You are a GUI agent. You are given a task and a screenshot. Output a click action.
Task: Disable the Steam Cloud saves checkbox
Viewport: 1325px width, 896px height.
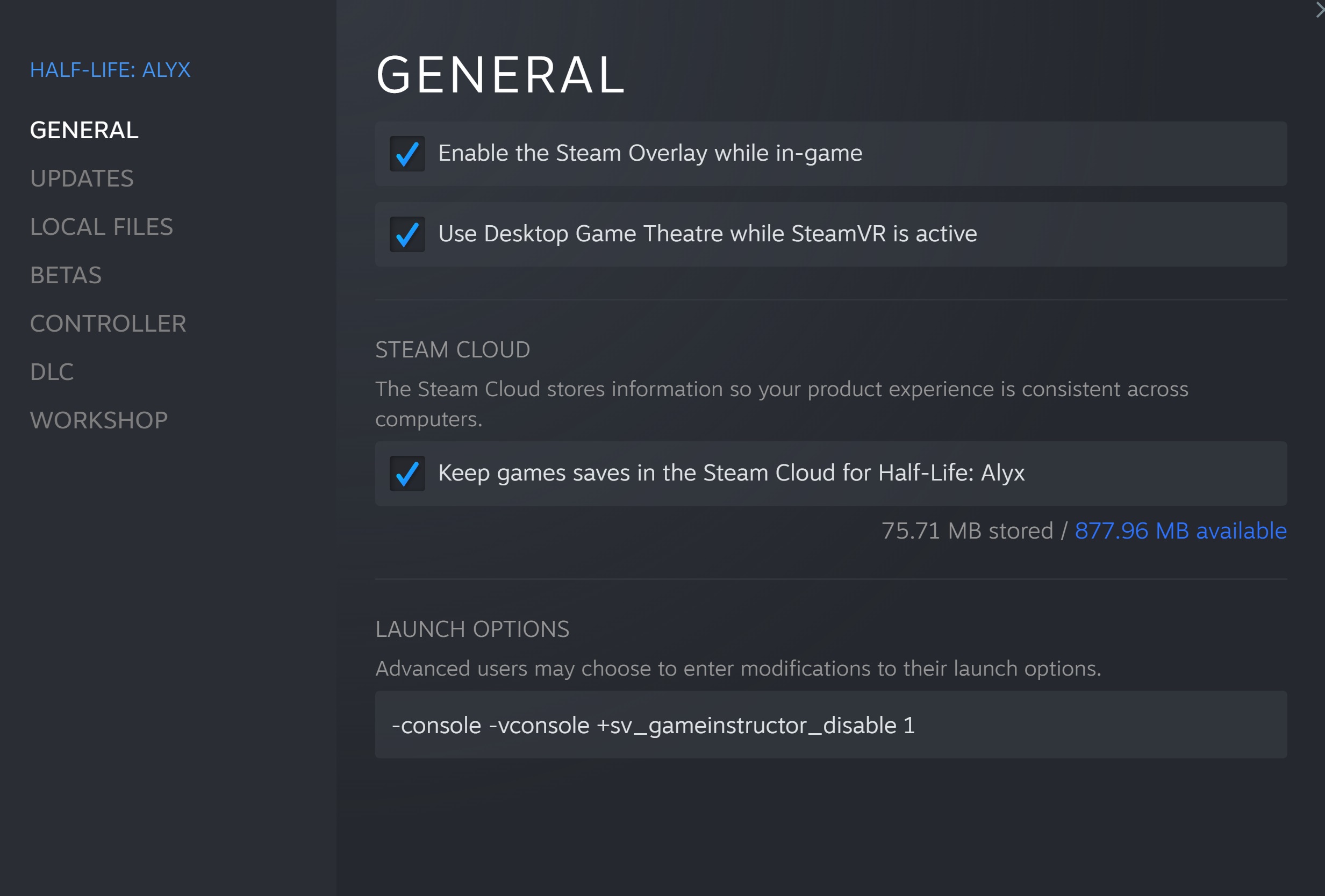click(x=407, y=474)
